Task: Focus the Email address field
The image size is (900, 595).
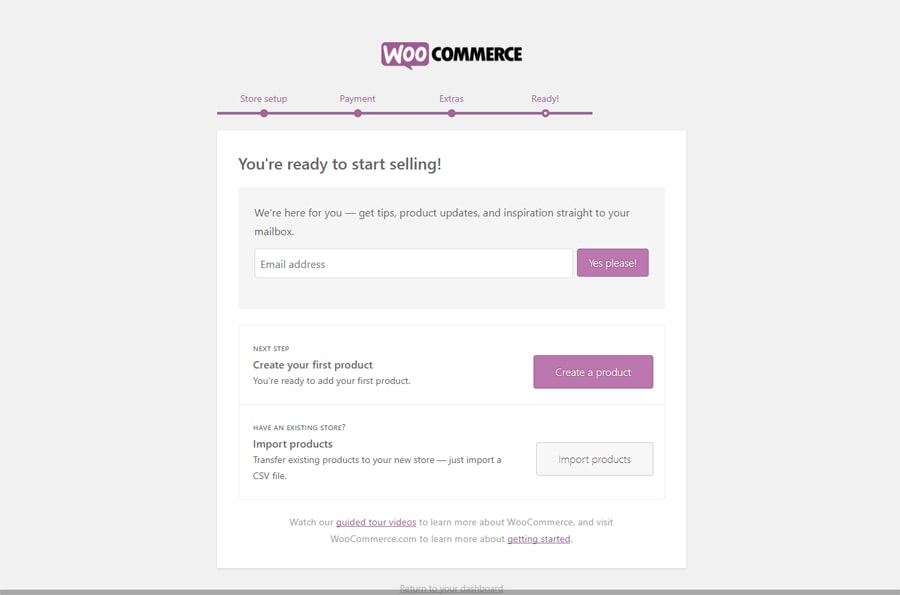Action: [413, 263]
